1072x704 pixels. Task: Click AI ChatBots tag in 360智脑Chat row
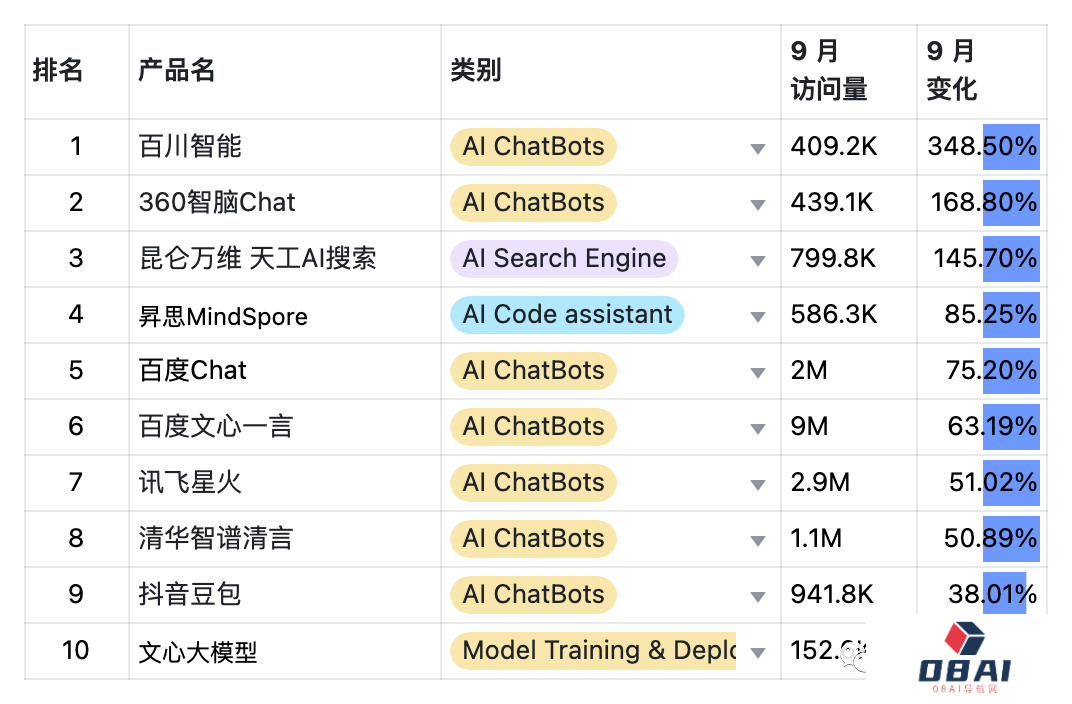coord(533,202)
